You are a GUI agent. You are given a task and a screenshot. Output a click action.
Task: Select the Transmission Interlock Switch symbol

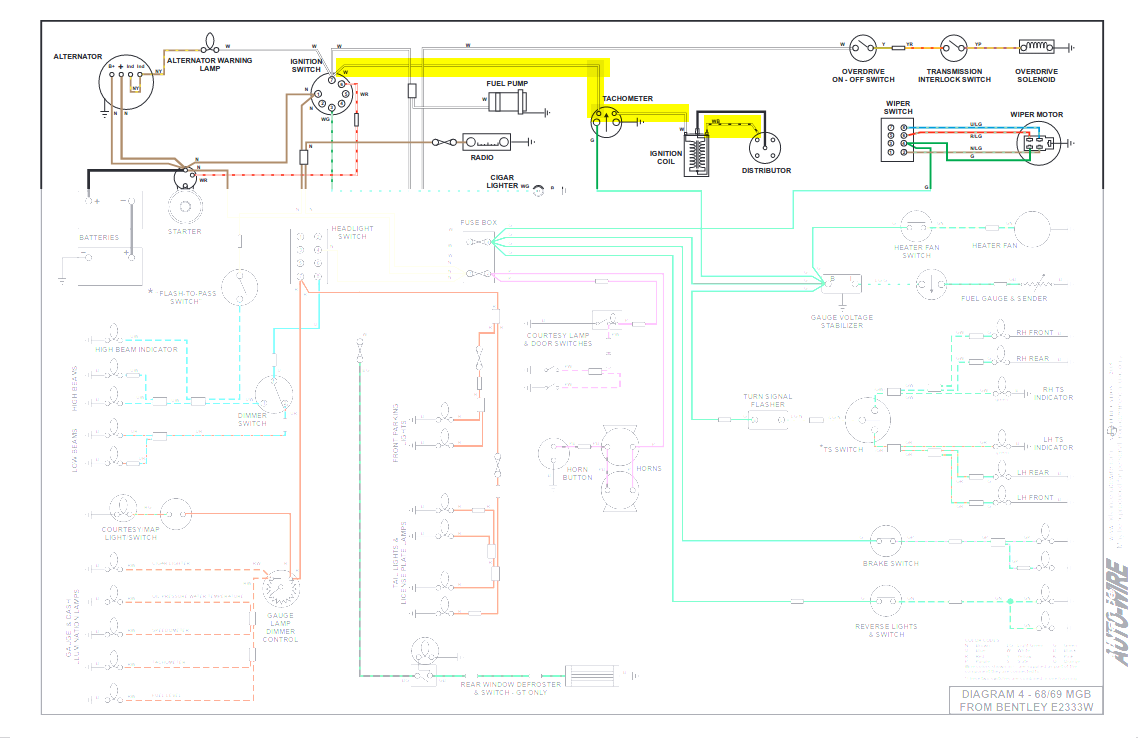pos(954,48)
